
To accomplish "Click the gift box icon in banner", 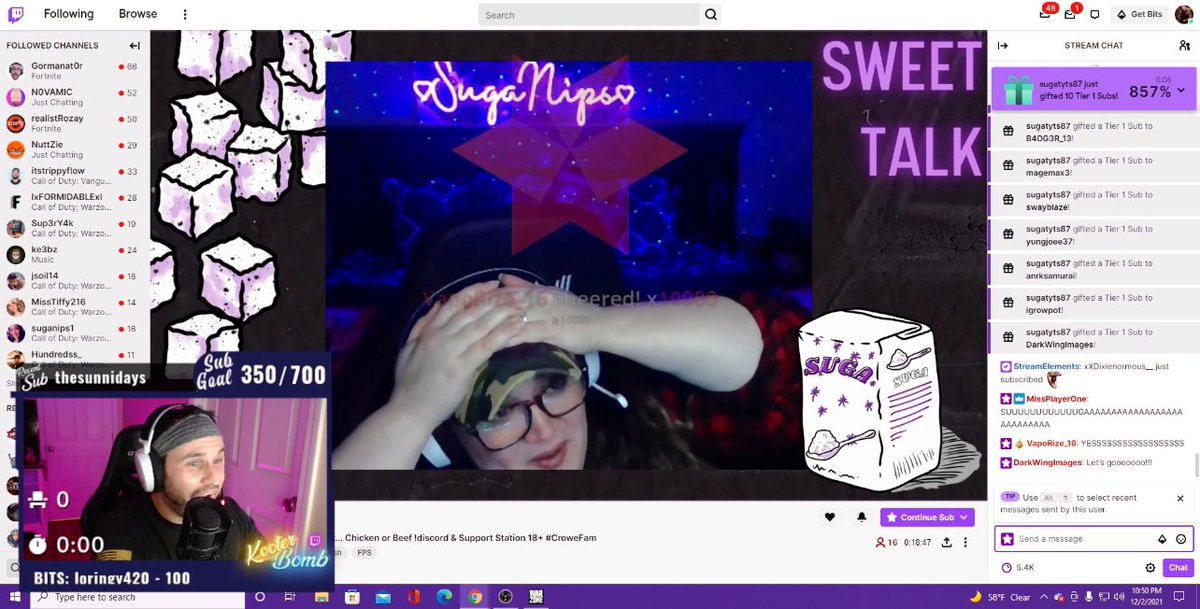I will pos(1018,91).
